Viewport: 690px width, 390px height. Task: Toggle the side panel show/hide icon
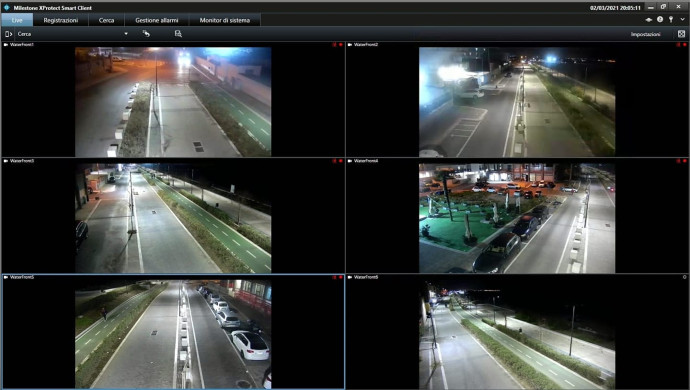tap(8, 34)
